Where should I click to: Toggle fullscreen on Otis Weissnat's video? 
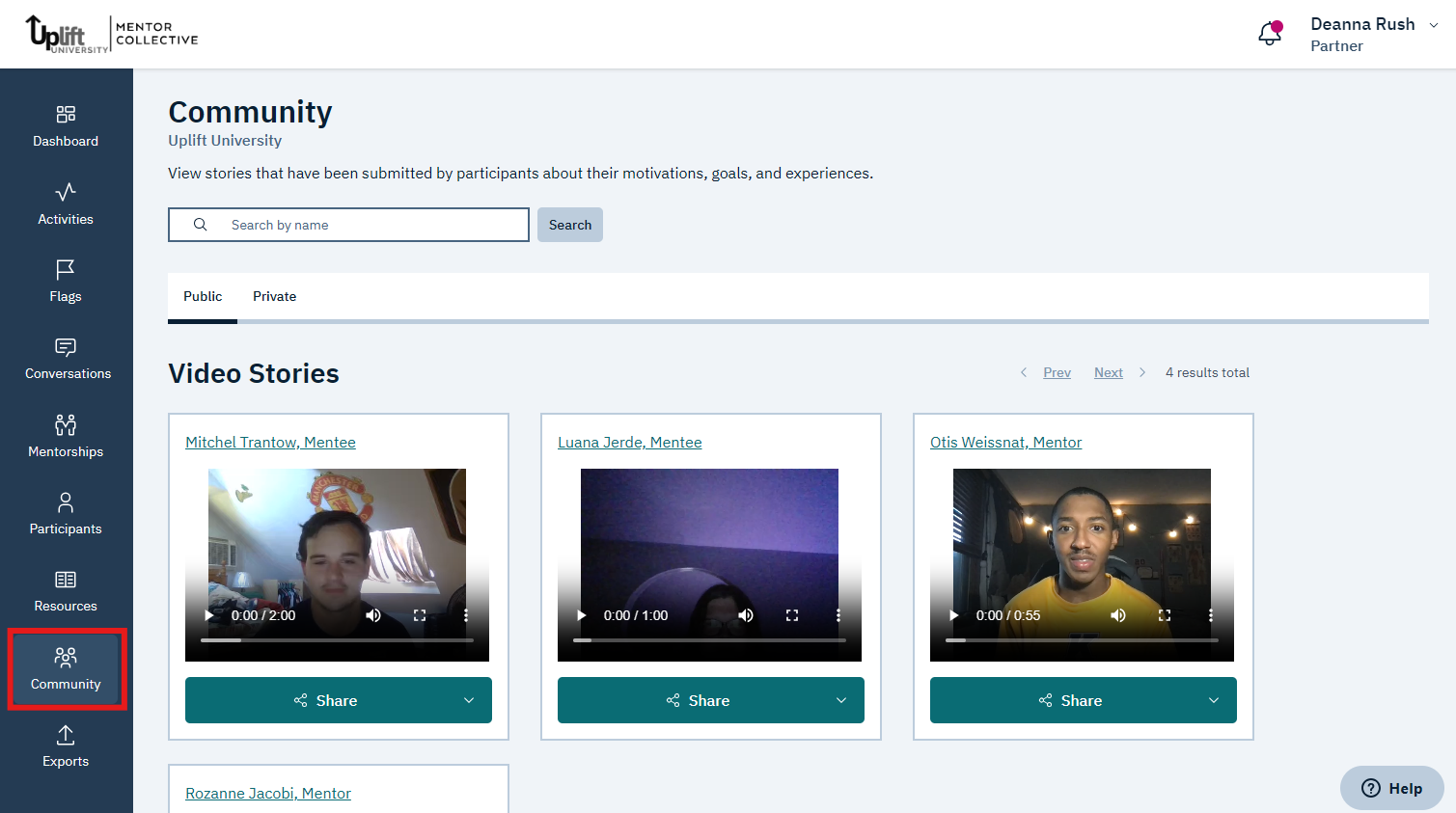pyautogui.click(x=1165, y=615)
